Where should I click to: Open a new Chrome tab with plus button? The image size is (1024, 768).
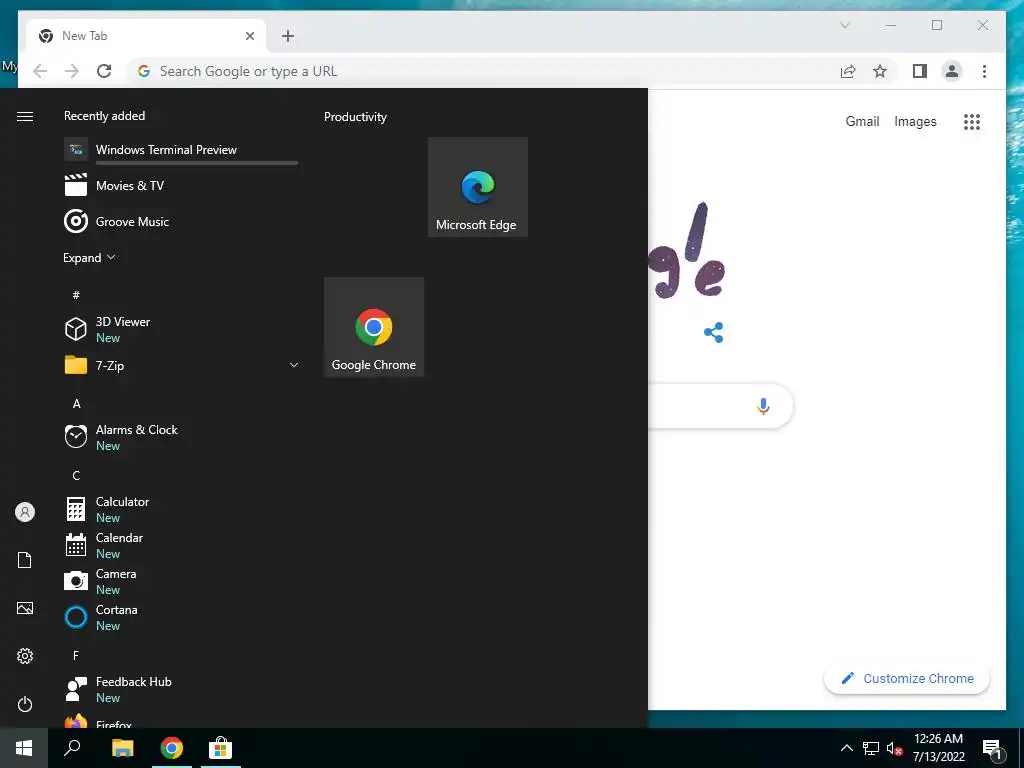pos(288,36)
